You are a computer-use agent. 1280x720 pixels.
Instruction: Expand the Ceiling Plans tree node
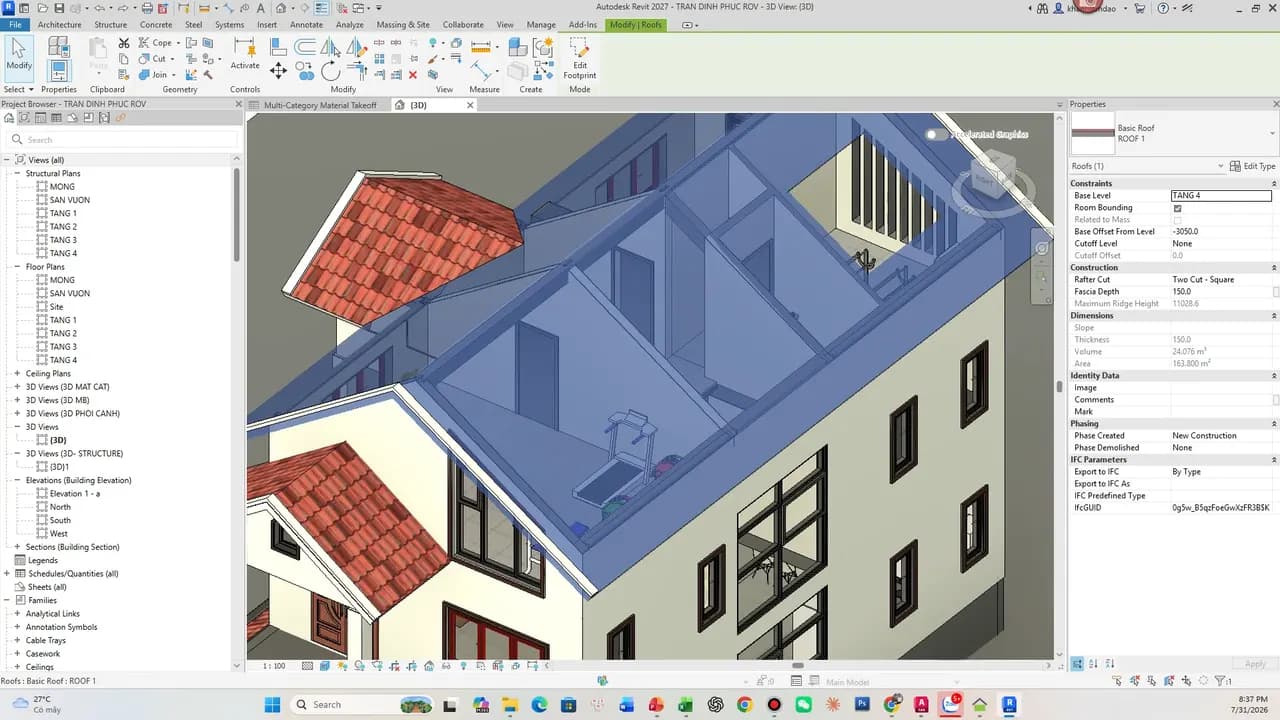(17, 373)
